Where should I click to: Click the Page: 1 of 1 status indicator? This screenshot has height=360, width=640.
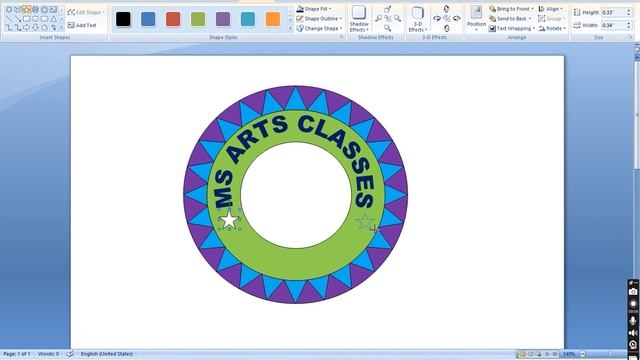pos(17,354)
